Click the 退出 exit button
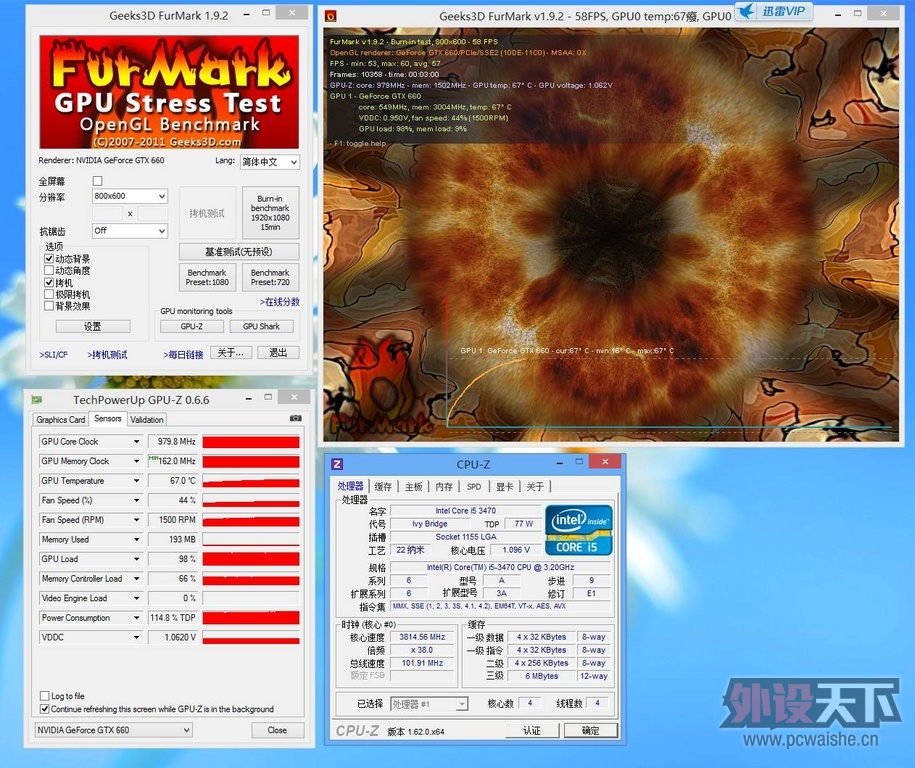This screenshot has width=915, height=768. point(278,352)
